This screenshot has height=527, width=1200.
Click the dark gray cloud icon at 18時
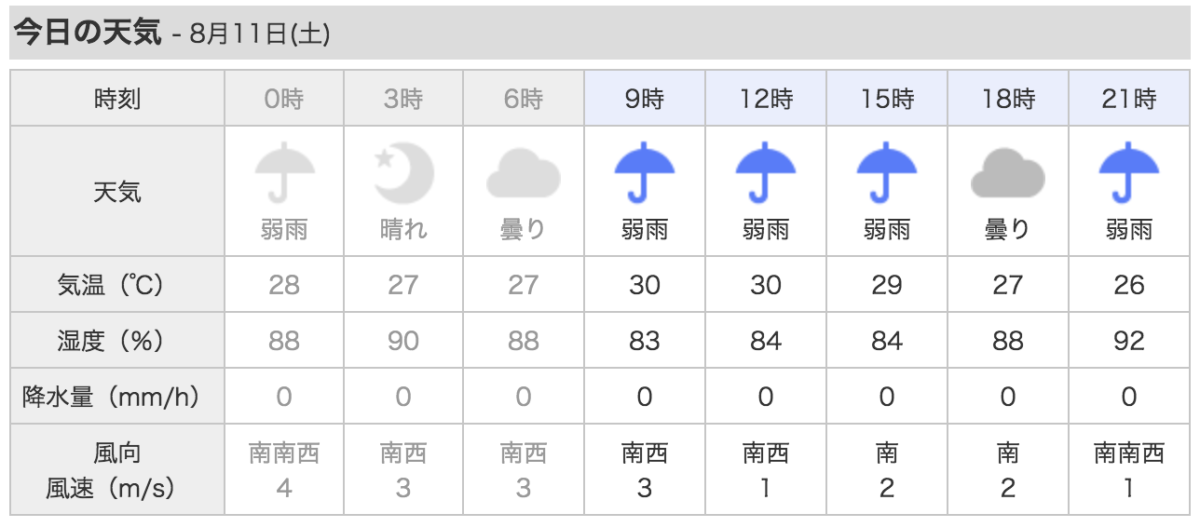click(x=1007, y=173)
